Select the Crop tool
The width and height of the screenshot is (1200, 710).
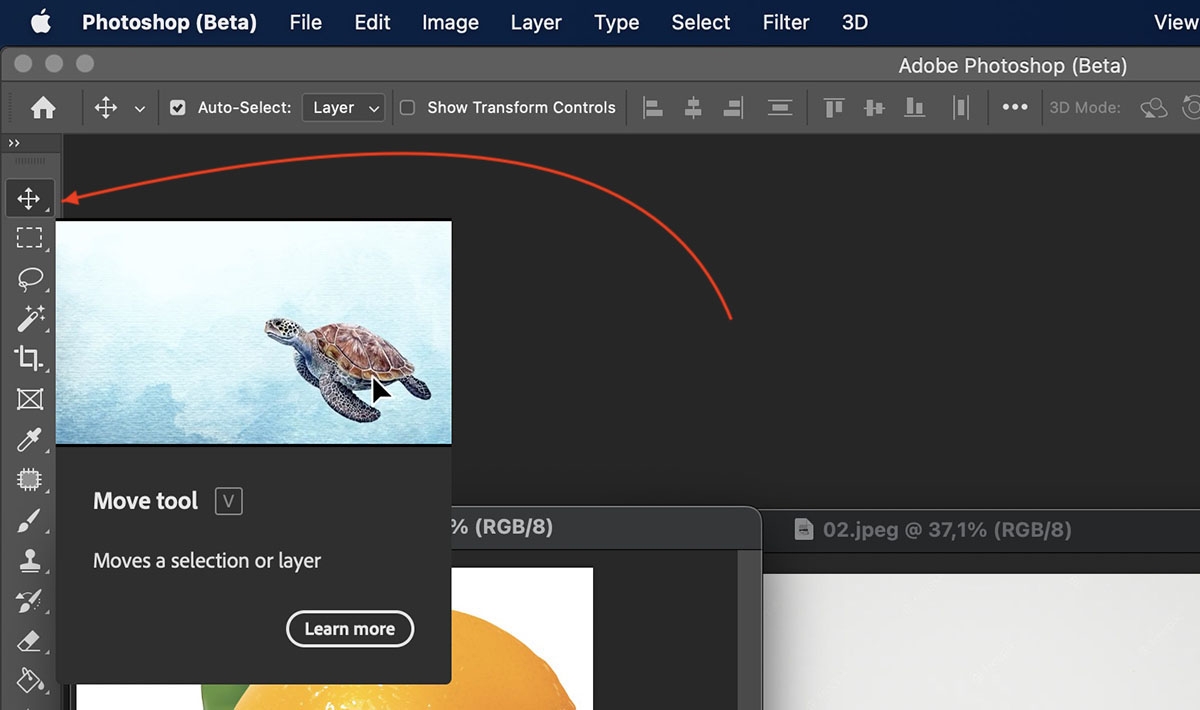pyautogui.click(x=29, y=358)
